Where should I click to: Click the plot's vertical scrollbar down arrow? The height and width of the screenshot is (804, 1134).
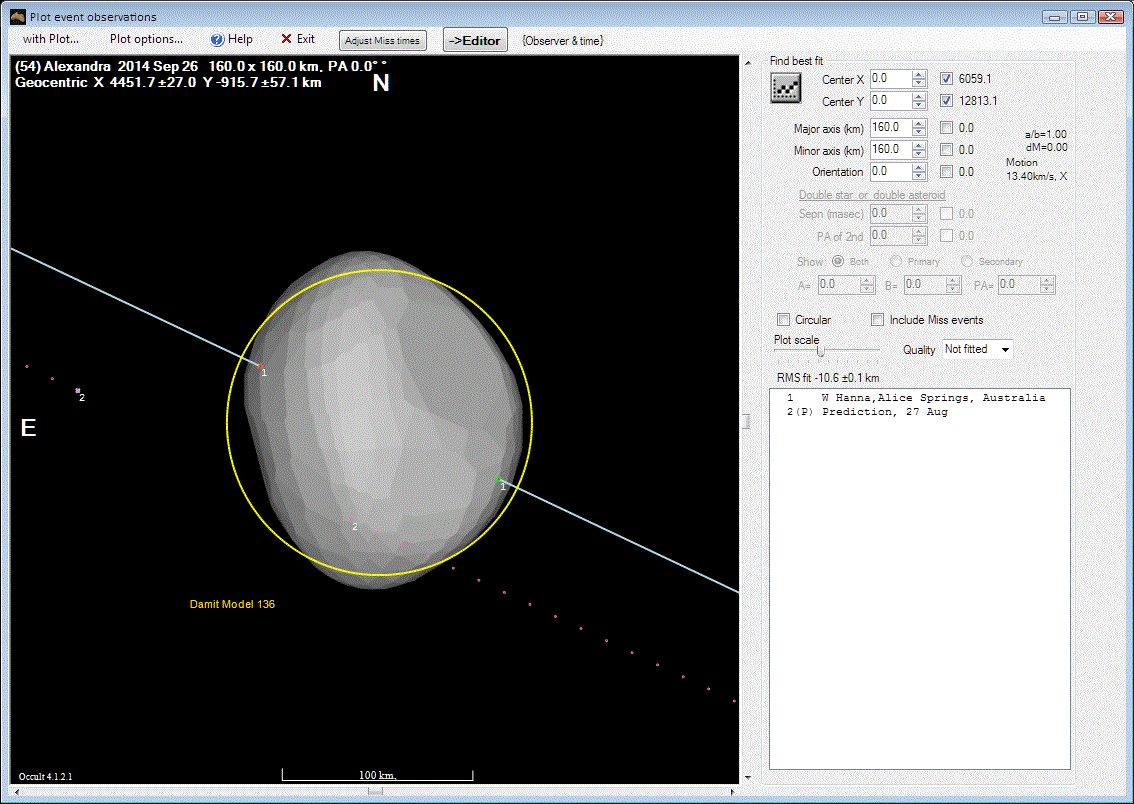tap(748, 777)
